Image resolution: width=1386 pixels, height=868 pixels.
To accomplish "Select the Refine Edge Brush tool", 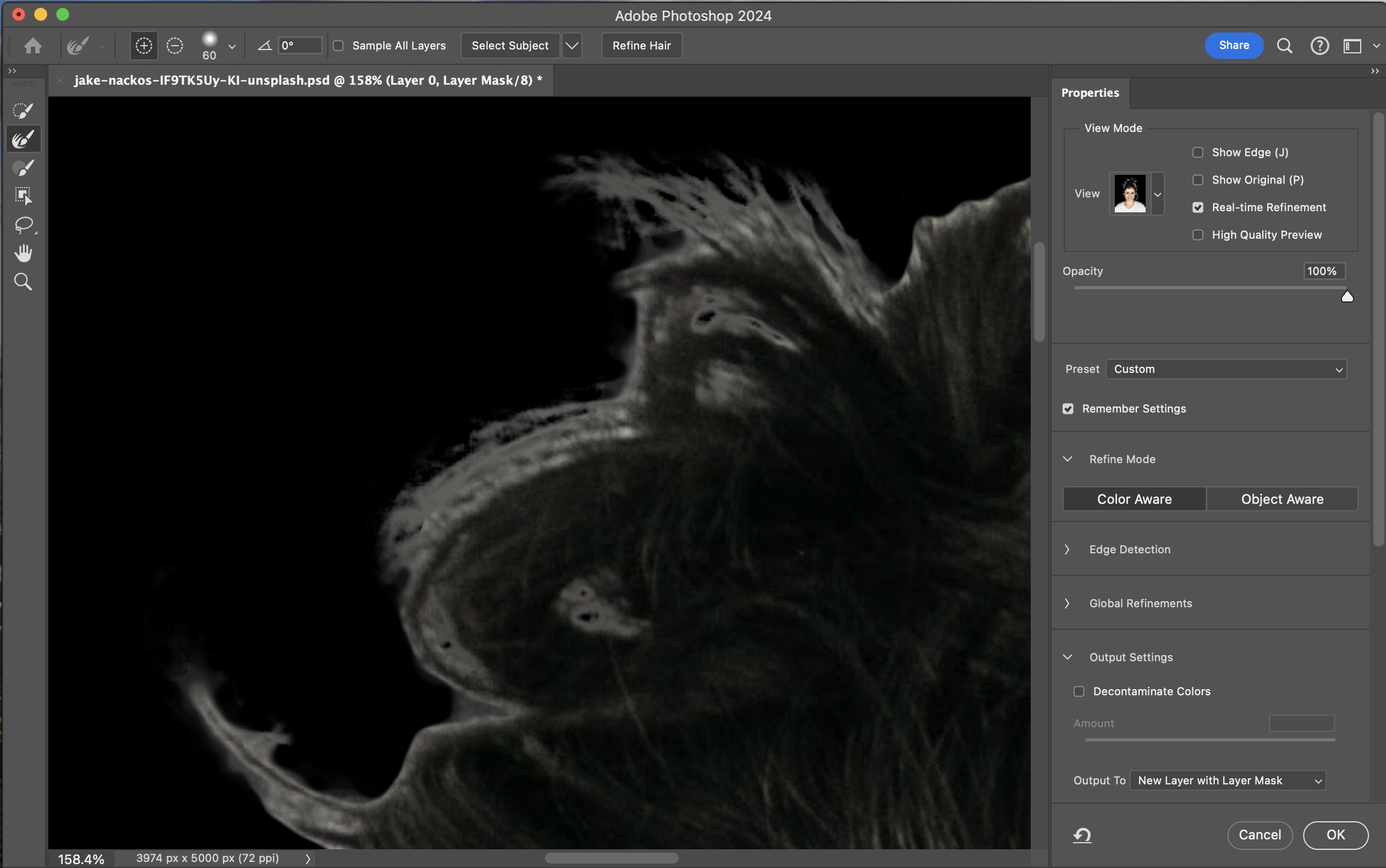I will tap(23, 139).
